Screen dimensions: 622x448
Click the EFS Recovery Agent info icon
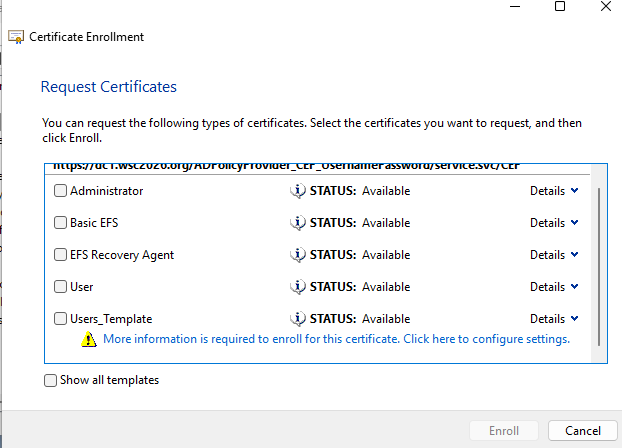298,255
